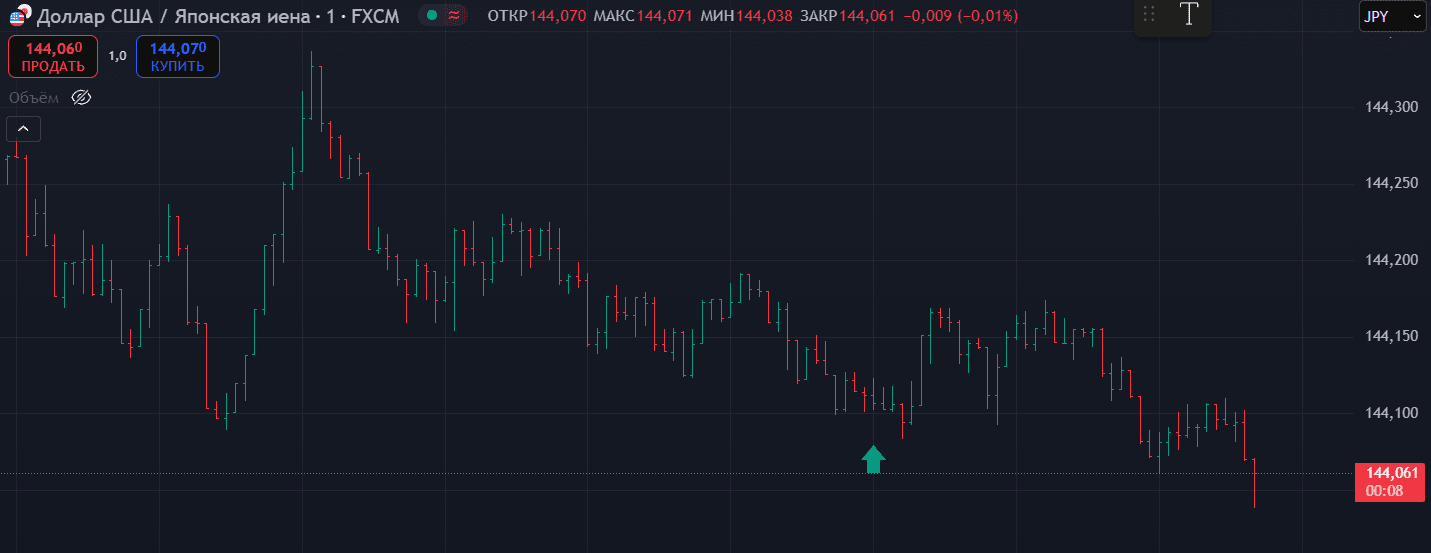Click the ЗАКР close price value

tap(867, 16)
